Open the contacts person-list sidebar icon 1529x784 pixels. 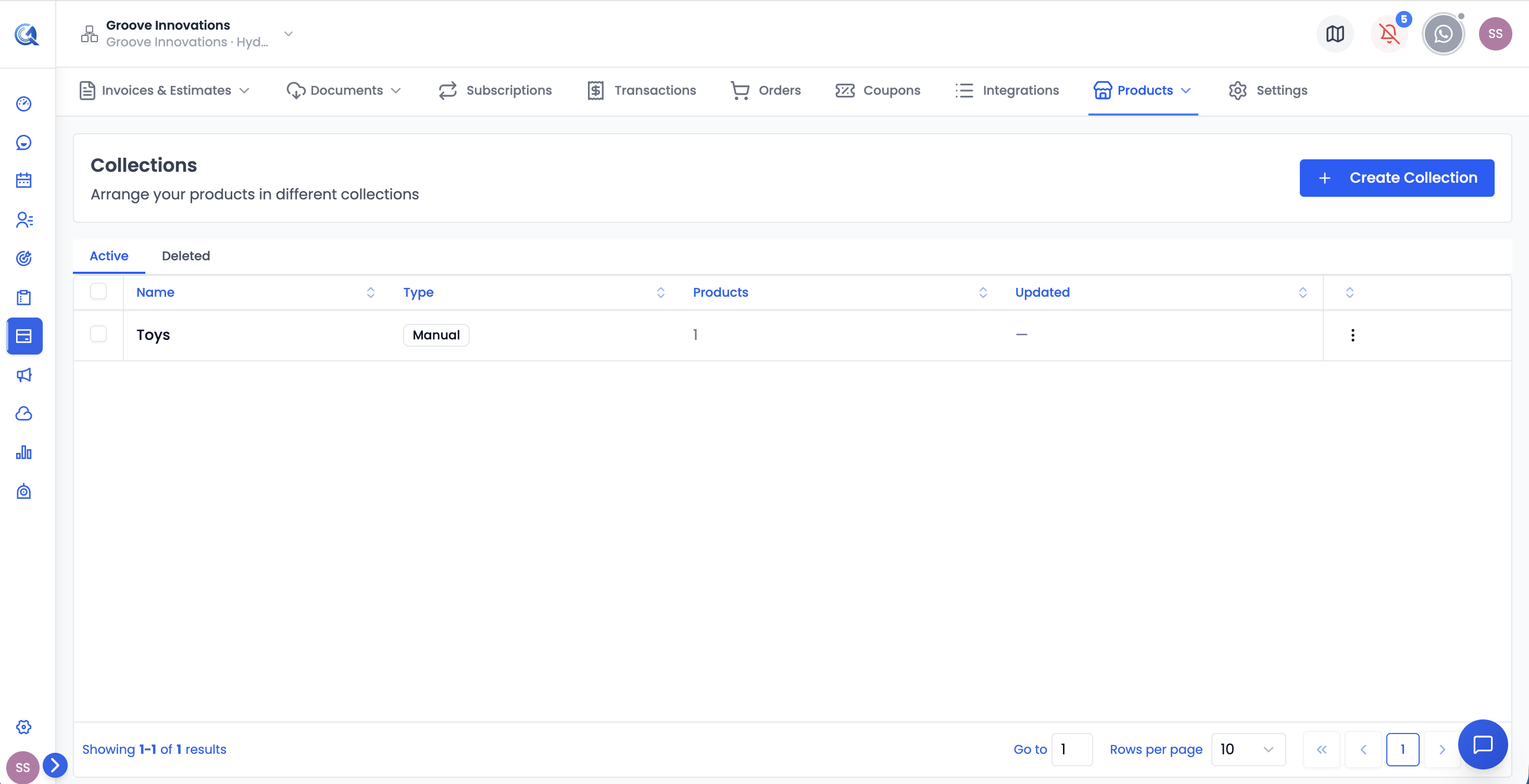pyautogui.click(x=24, y=220)
